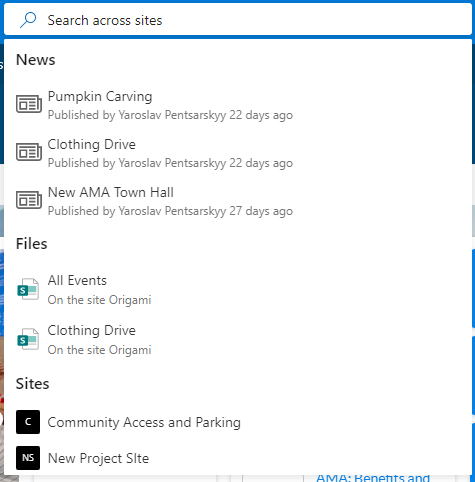Image resolution: width=475 pixels, height=482 pixels.
Task: Open the Pumpkin Carving news title
Action: click(100, 97)
